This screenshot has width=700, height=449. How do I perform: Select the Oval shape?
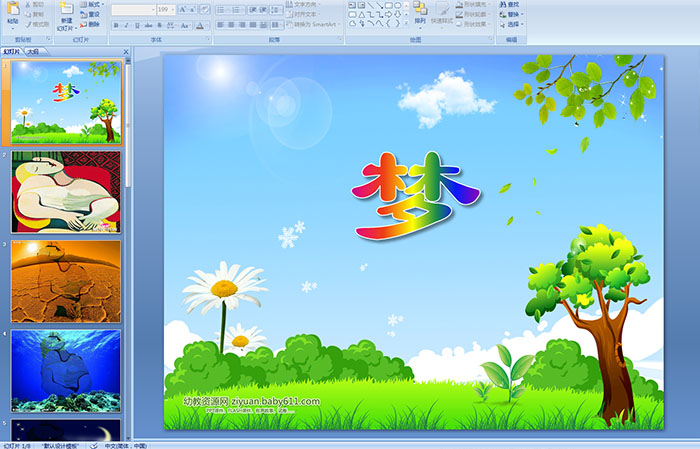(x=397, y=5)
